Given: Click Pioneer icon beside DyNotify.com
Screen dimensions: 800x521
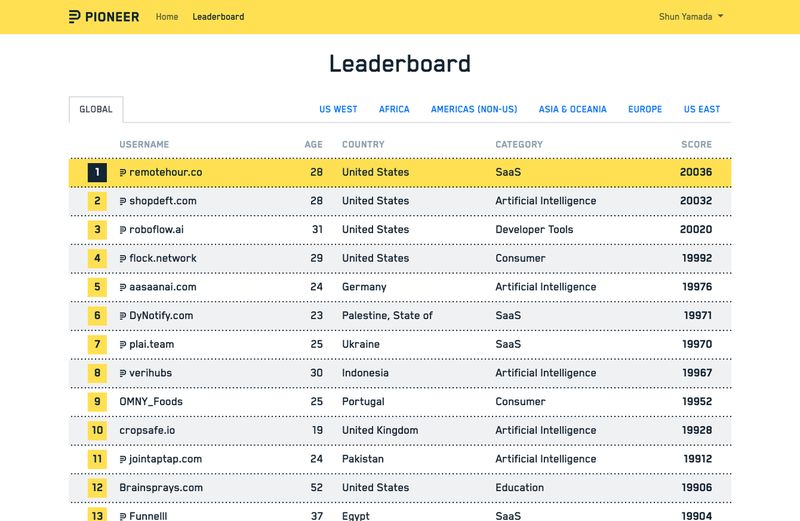Looking at the screenshot, I should coord(123,316).
